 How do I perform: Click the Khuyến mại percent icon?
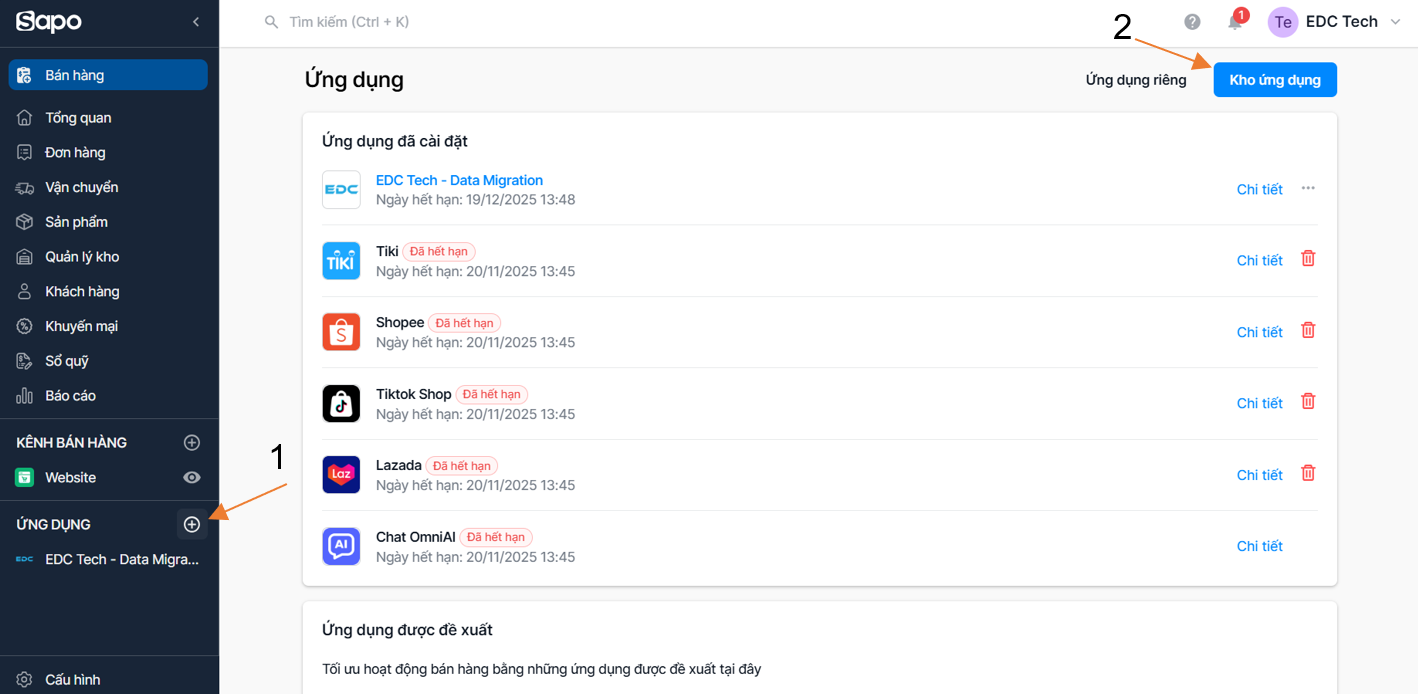click(25, 326)
